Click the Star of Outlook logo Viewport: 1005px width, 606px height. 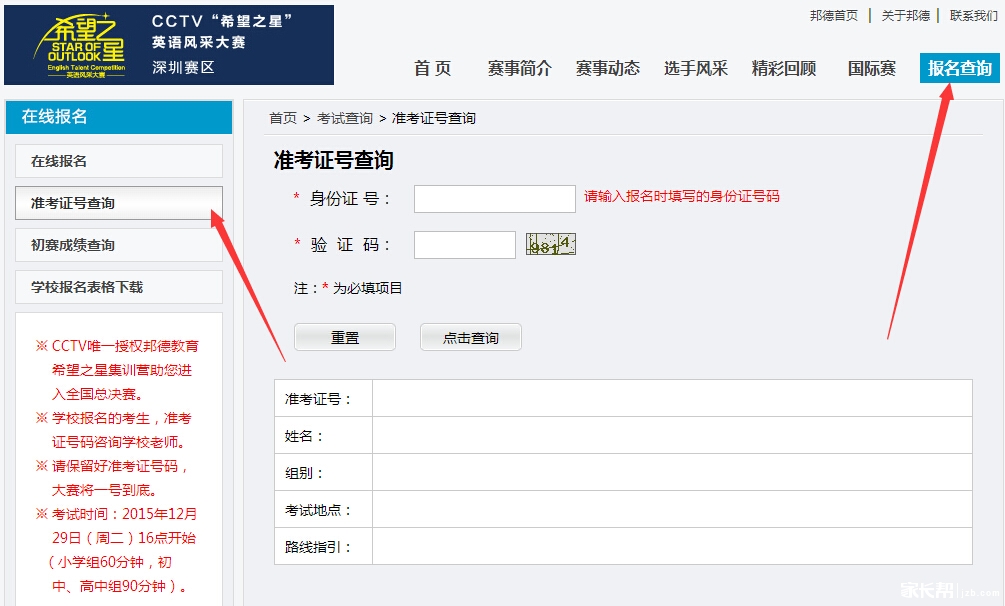click(86, 46)
